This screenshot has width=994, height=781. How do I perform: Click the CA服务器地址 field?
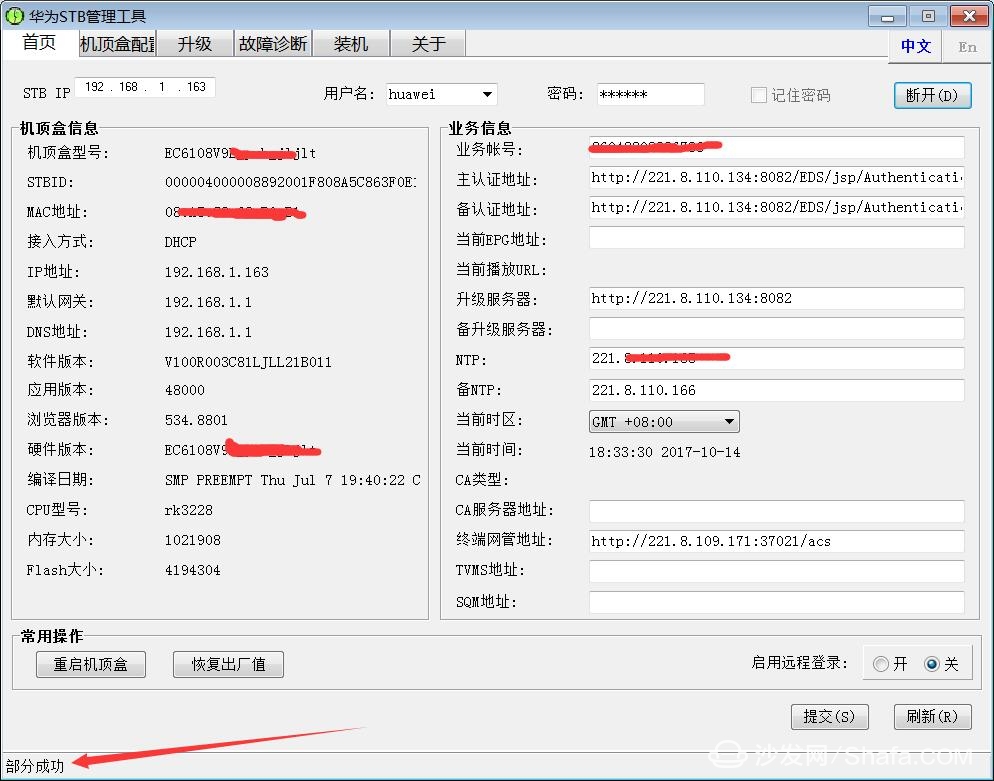(x=777, y=511)
